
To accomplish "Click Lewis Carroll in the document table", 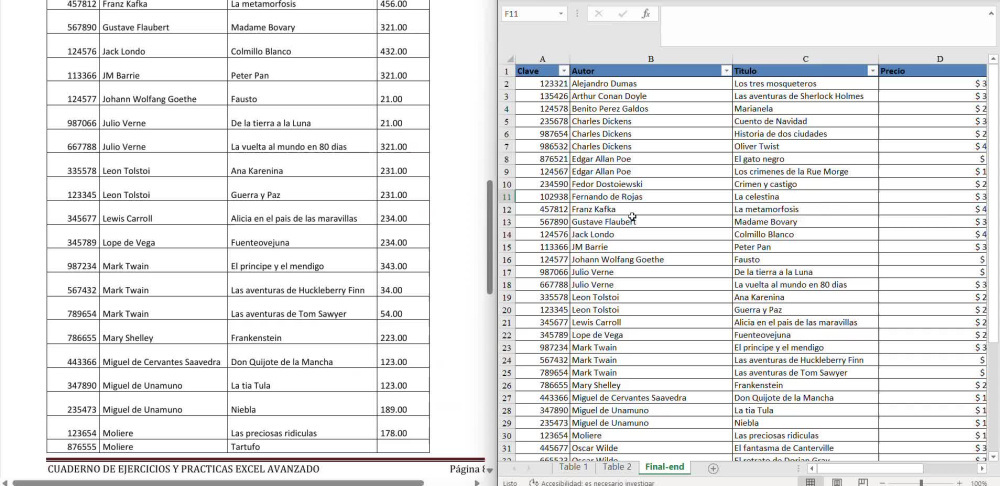I will pos(128,218).
